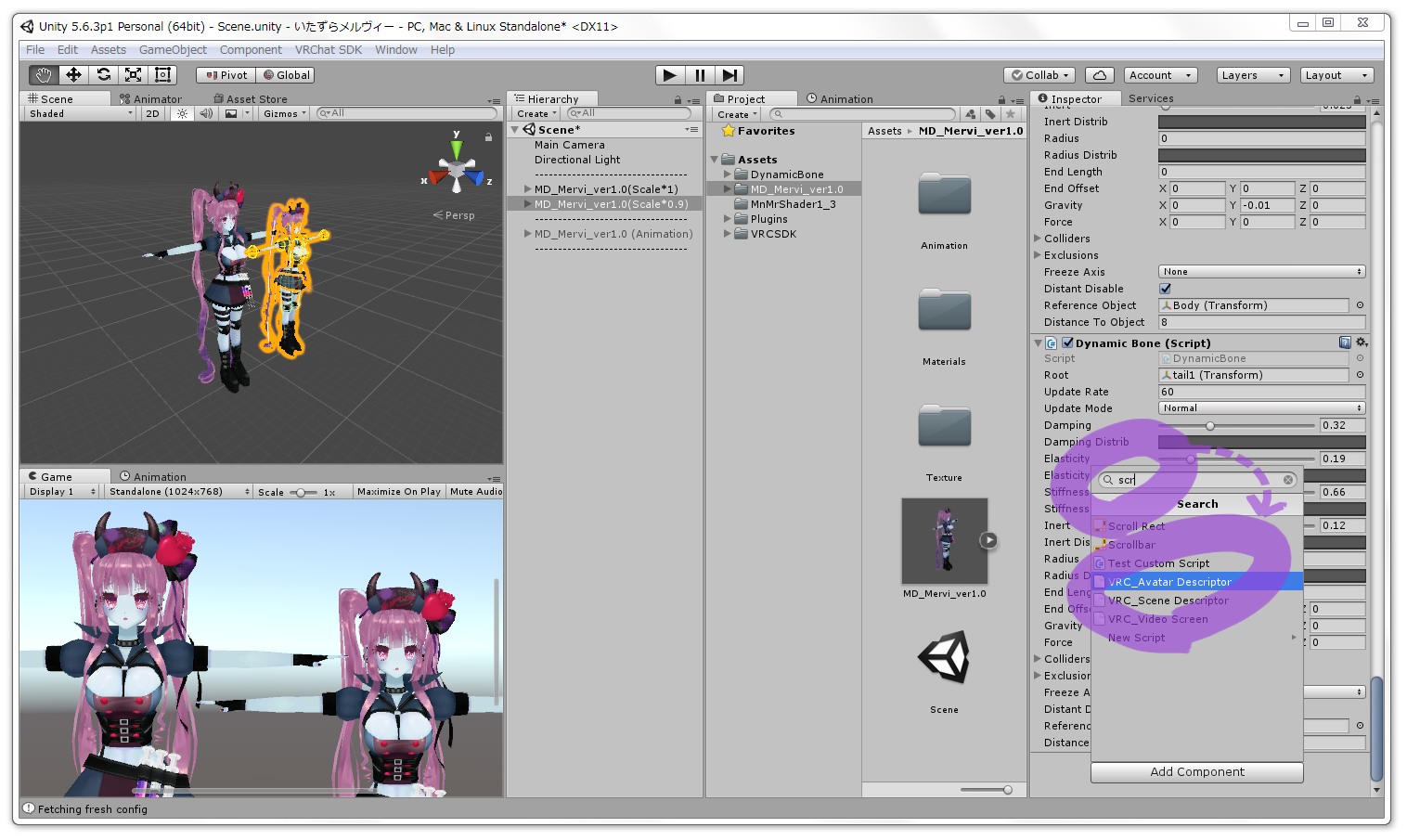This screenshot has height=840, width=1407.
Task: Search by Label in the Project panel
Action: [x=990, y=114]
